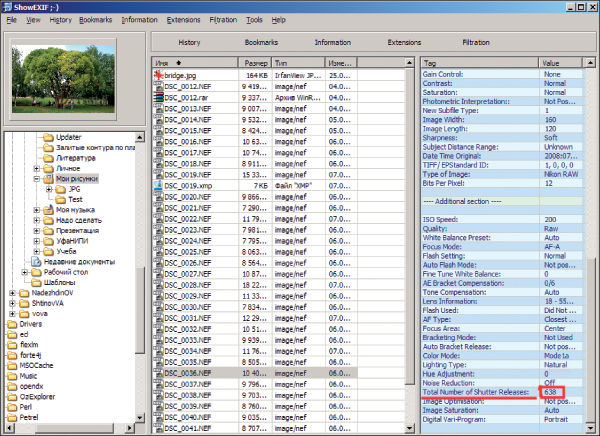Click the Drivers folder icon
600x436 pixels.
click(x=10, y=324)
